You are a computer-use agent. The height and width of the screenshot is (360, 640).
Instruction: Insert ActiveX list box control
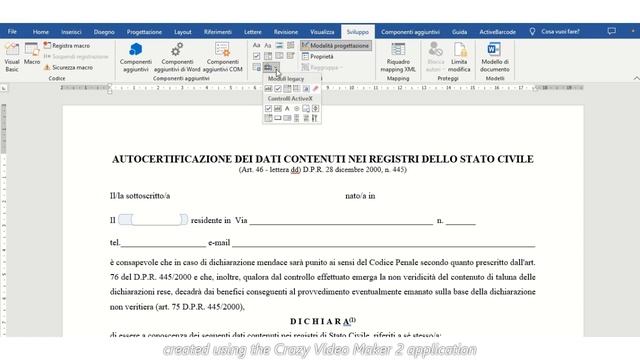point(287,118)
